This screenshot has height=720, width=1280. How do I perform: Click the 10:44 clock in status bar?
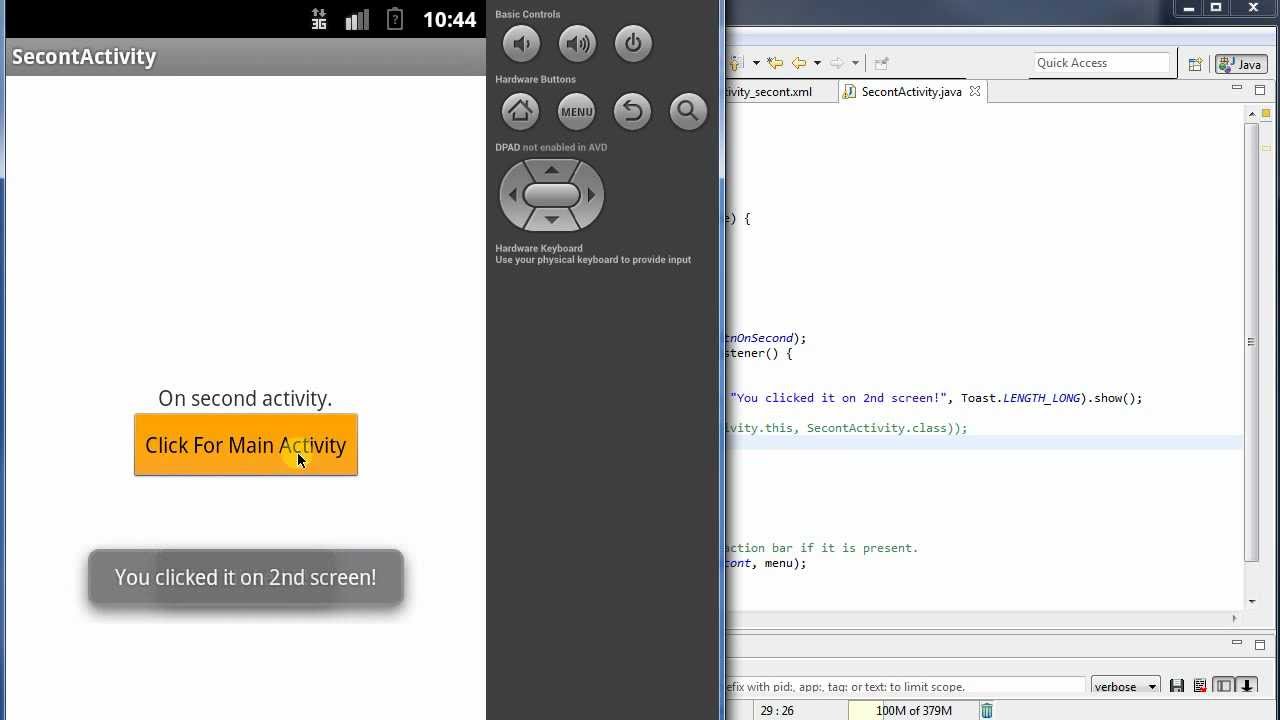click(x=449, y=19)
